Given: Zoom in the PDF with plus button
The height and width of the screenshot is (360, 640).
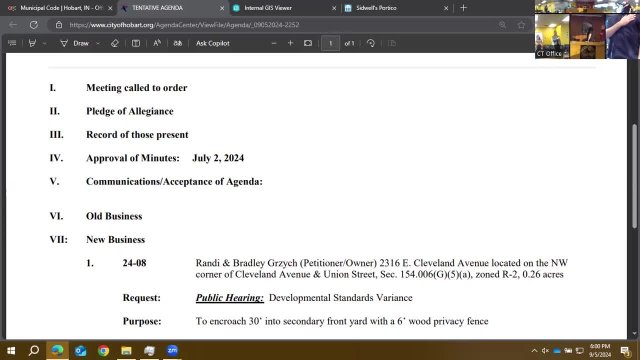Looking at the screenshot, I should (290, 43).
